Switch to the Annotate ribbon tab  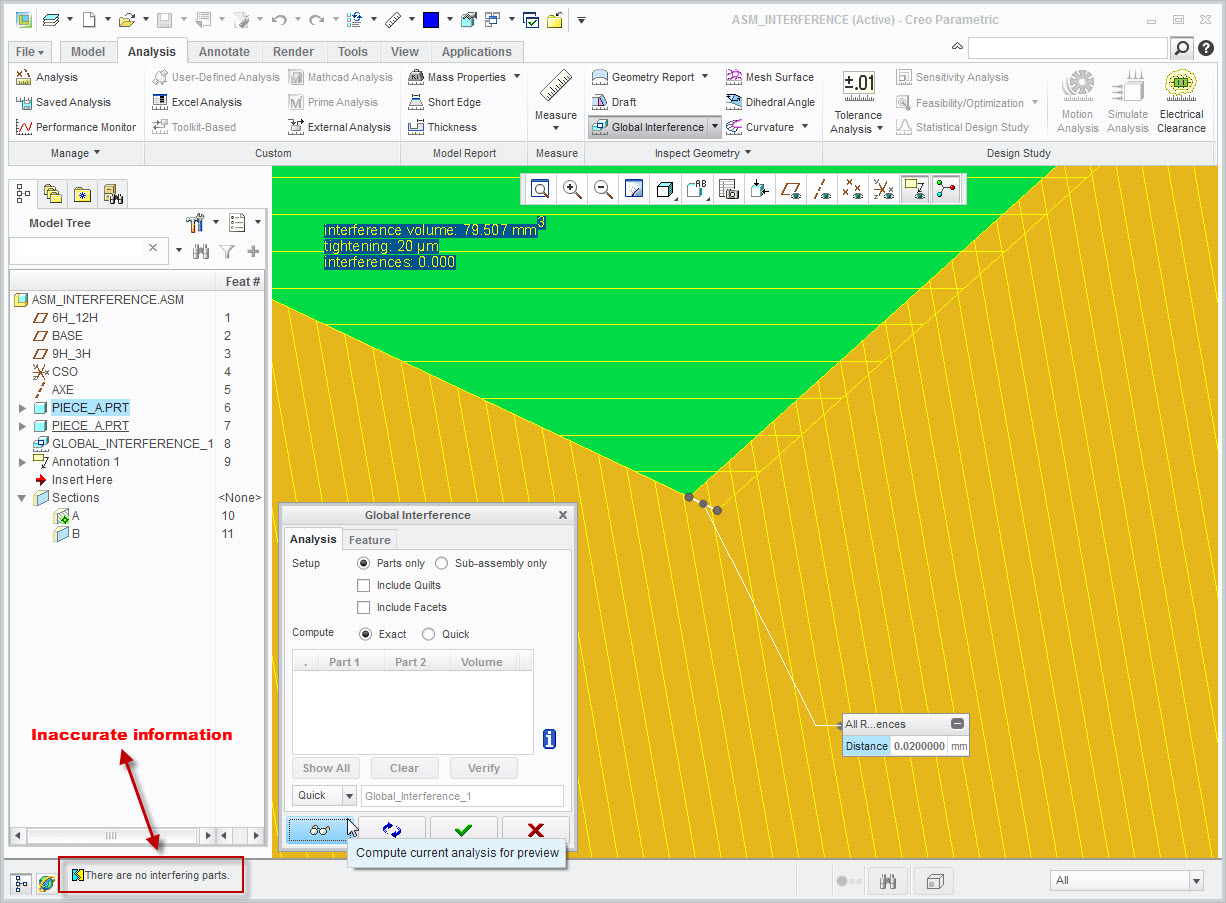[x=224, y=52]
